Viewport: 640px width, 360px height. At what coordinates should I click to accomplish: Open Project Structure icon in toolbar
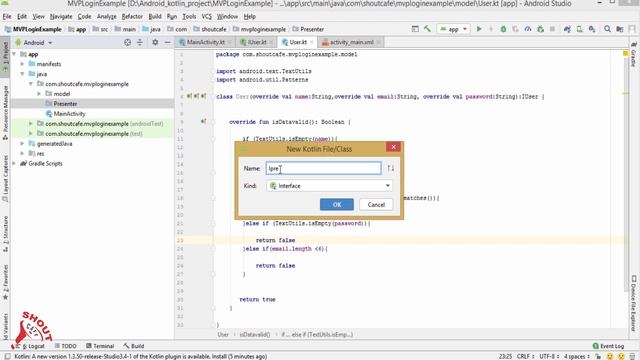[620, 29]
